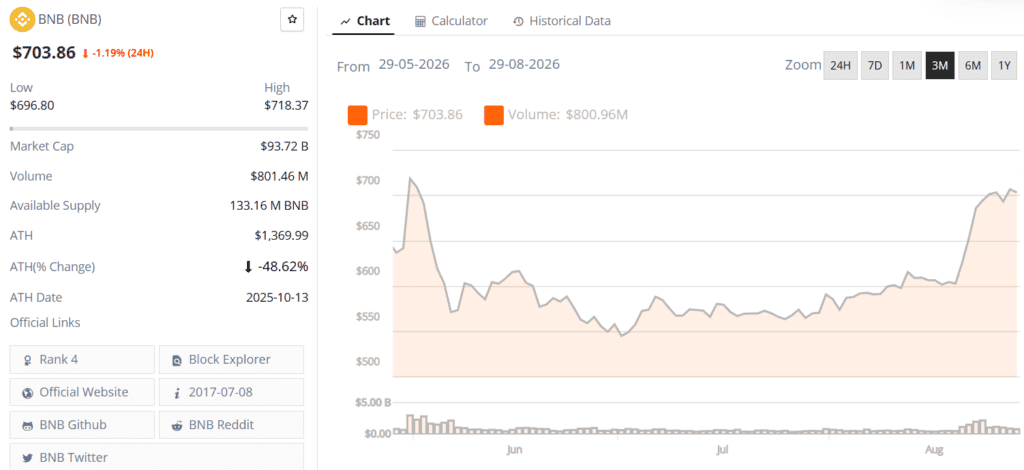
Task: Click the low-high price range bar
Action: tap(159, 129)
